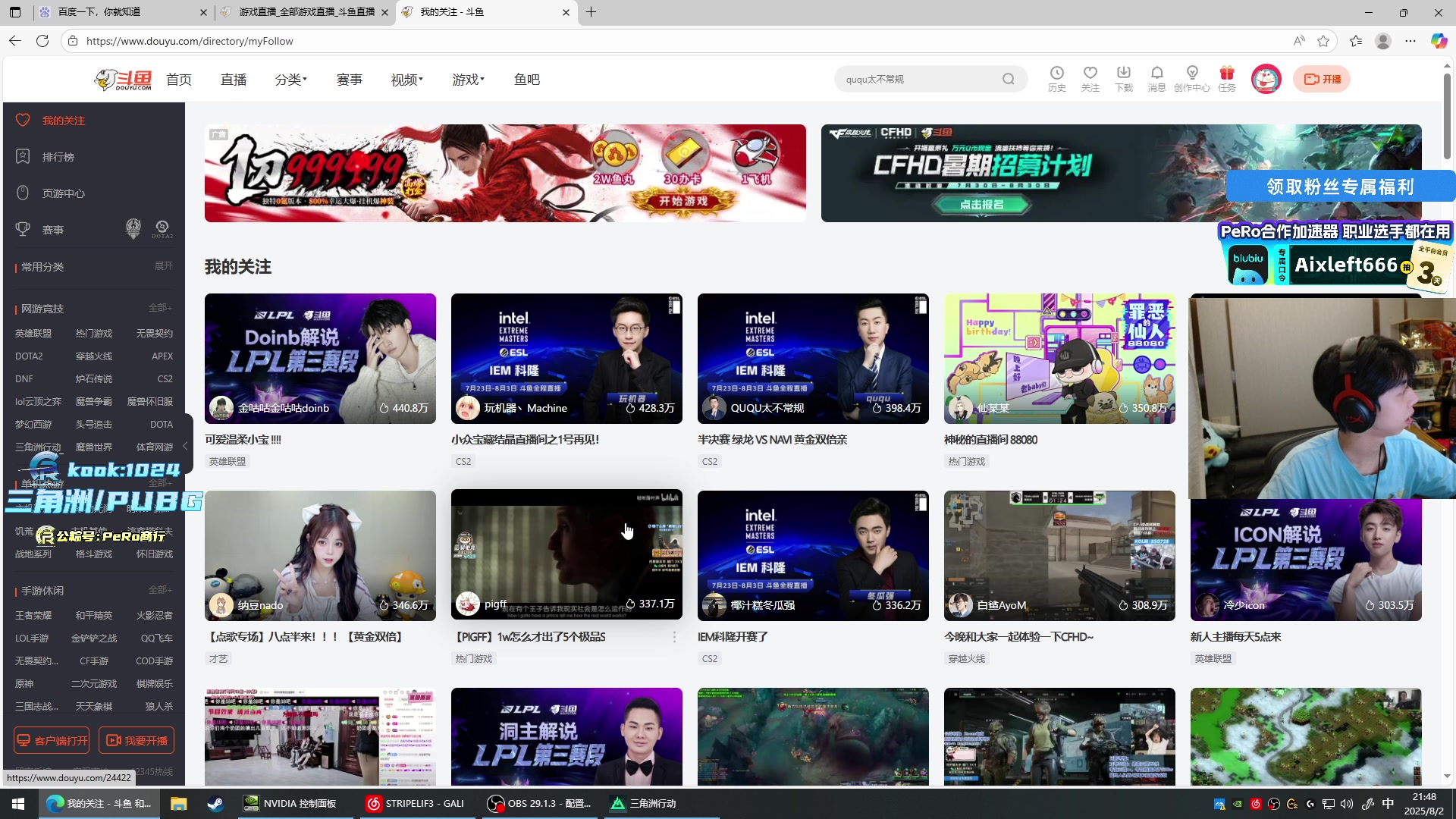
Task: Go back with browser back arrow
Action: coord(15,41)
